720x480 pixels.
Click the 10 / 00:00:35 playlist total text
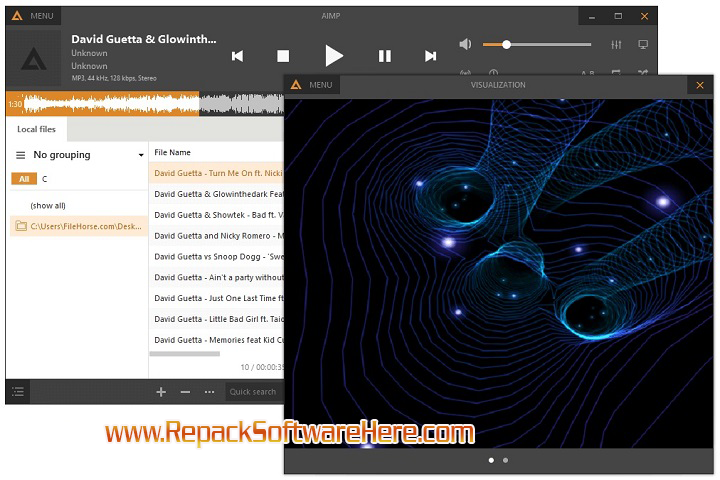(x=262, y=367)
